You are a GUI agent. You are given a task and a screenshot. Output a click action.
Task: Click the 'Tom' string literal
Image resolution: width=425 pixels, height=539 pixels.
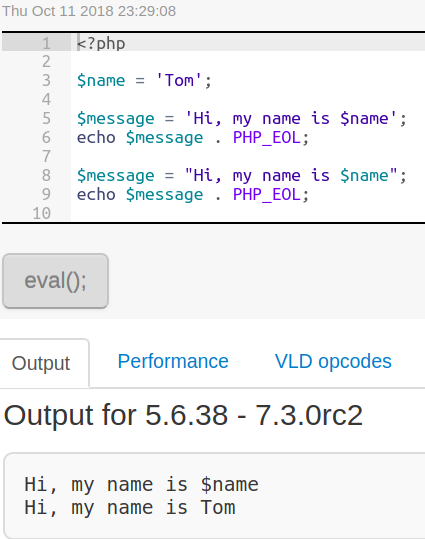pos(178,80)
